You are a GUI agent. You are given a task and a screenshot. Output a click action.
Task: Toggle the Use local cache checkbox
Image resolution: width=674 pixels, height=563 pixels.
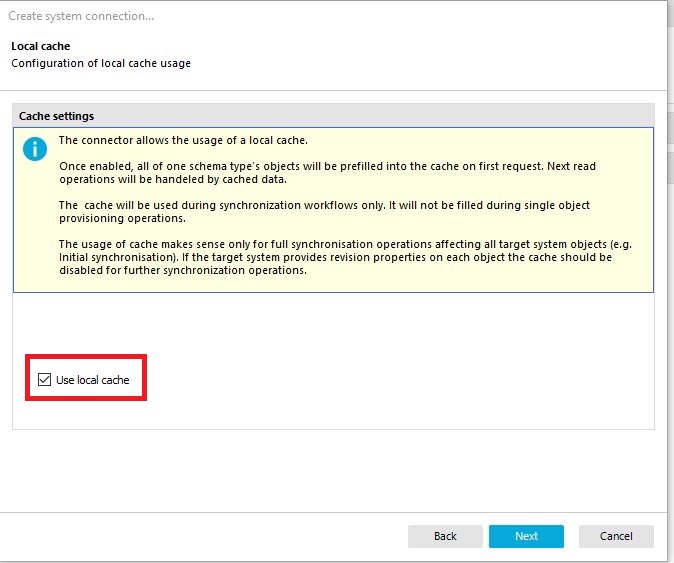tap(44, 379)
